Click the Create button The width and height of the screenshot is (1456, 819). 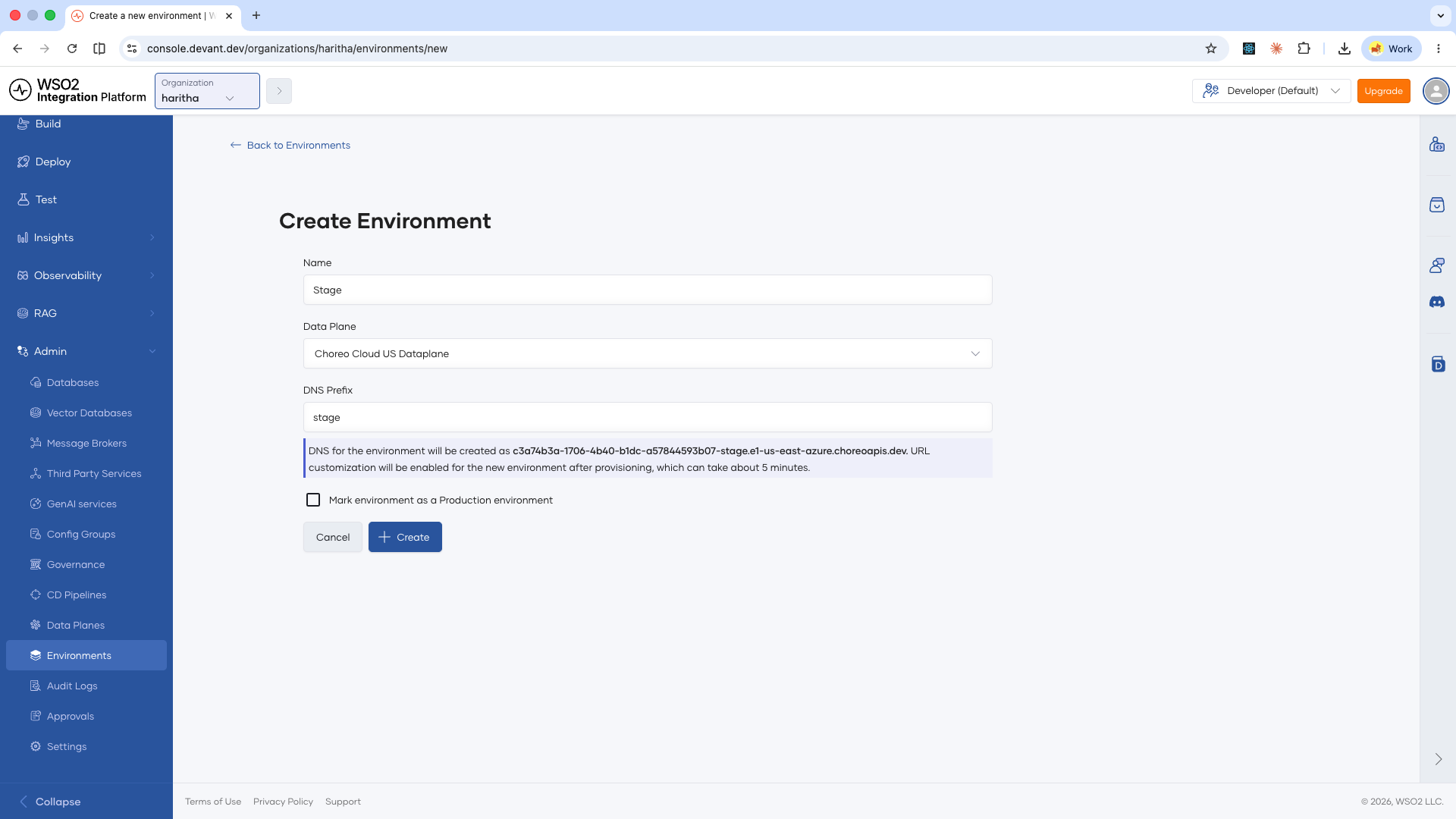click(x=405, y=537)
